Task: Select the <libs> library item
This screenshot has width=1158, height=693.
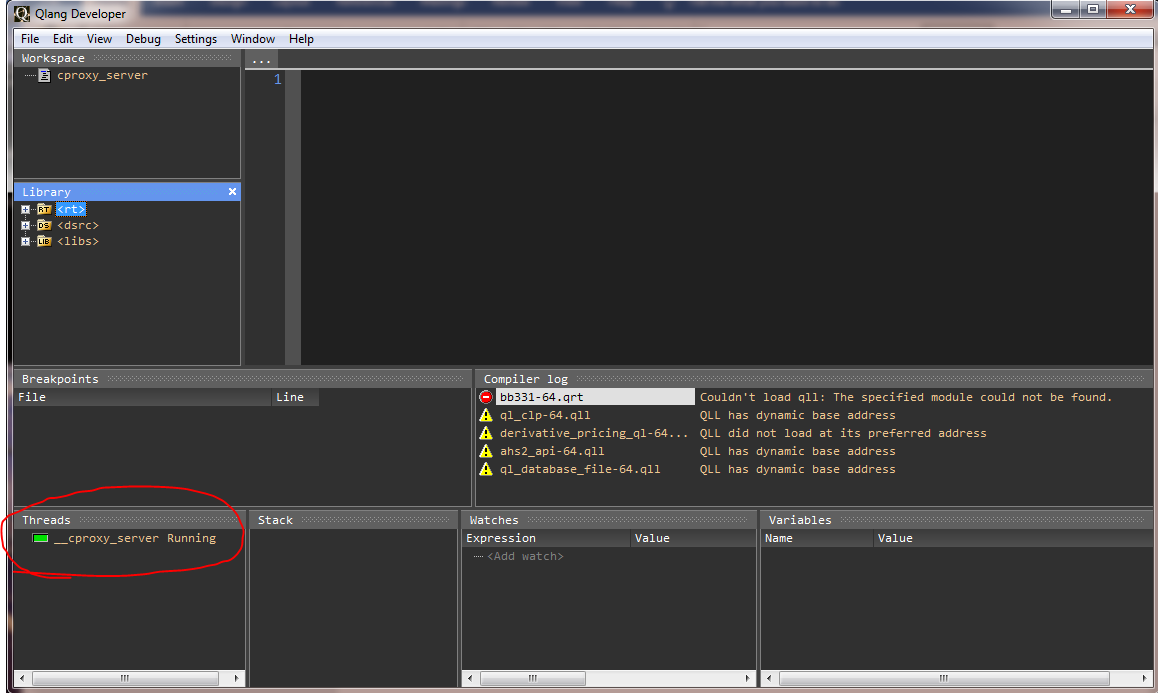Action: (x=78, y=242)
